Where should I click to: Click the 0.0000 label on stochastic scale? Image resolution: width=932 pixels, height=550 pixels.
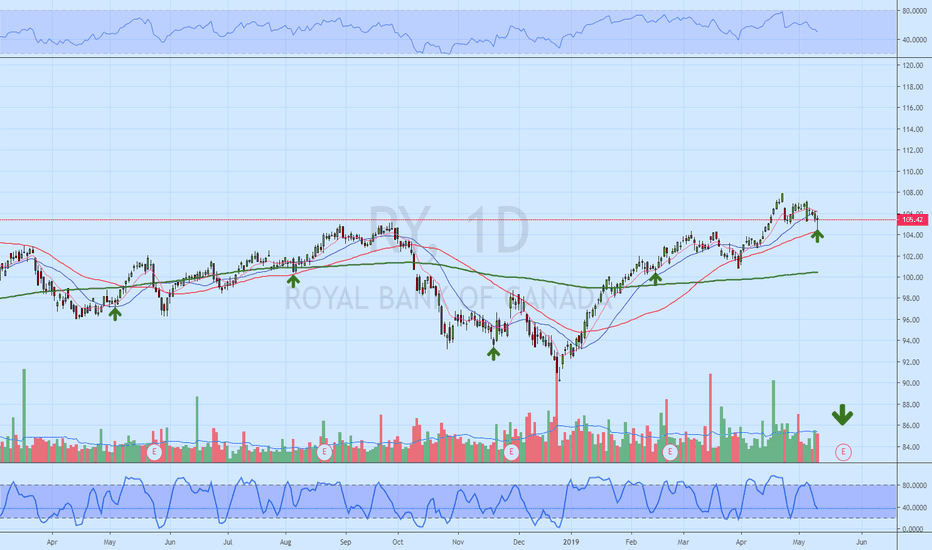pos(913,529)
